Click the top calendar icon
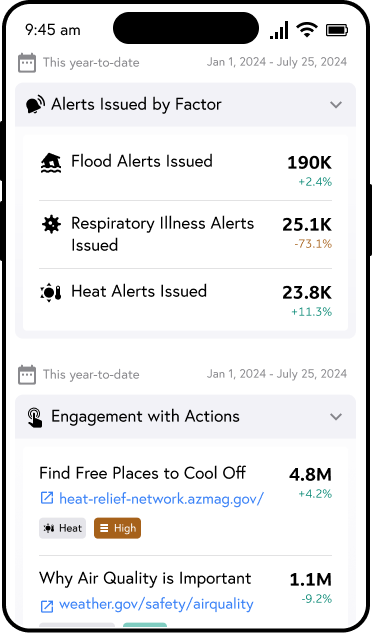The width and height of the screenshot is (372, 633). point(27,63)
